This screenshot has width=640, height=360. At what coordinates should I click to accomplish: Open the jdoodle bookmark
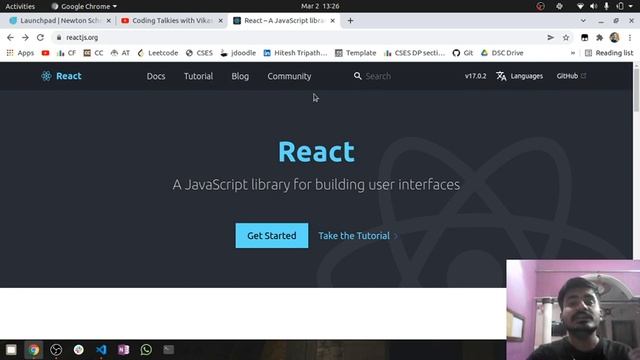238,53
